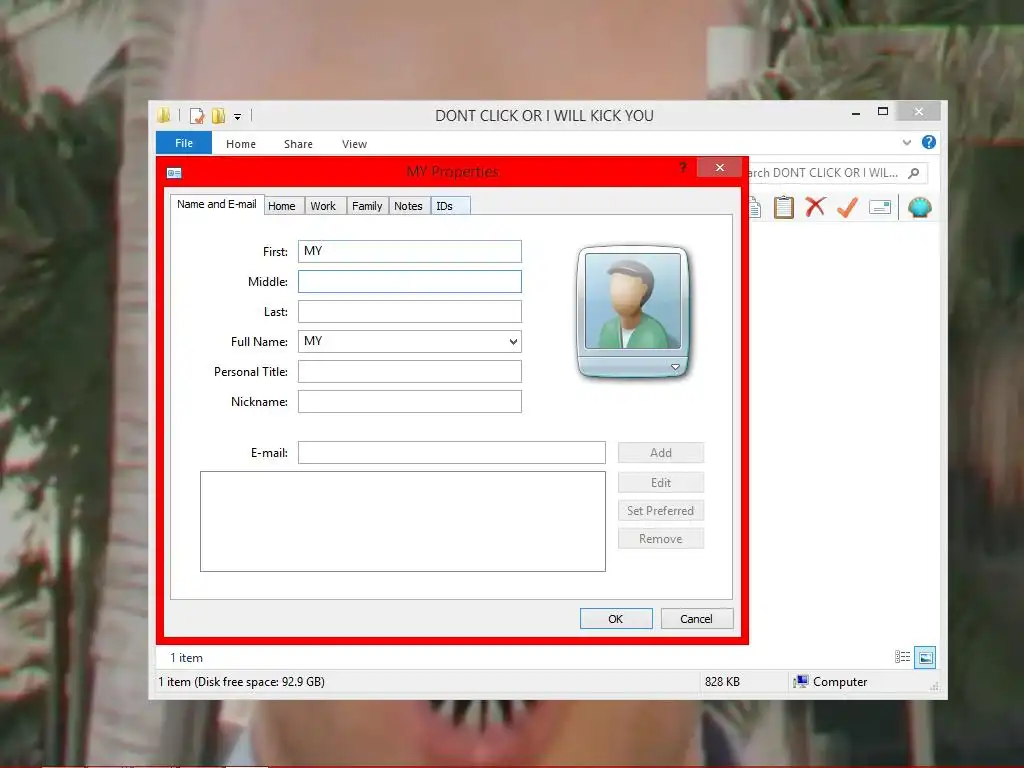Image resolution: width=1024 pixels, height=768 pixels.
Task: Maximize the Explorer window
Action: point(883,112)
